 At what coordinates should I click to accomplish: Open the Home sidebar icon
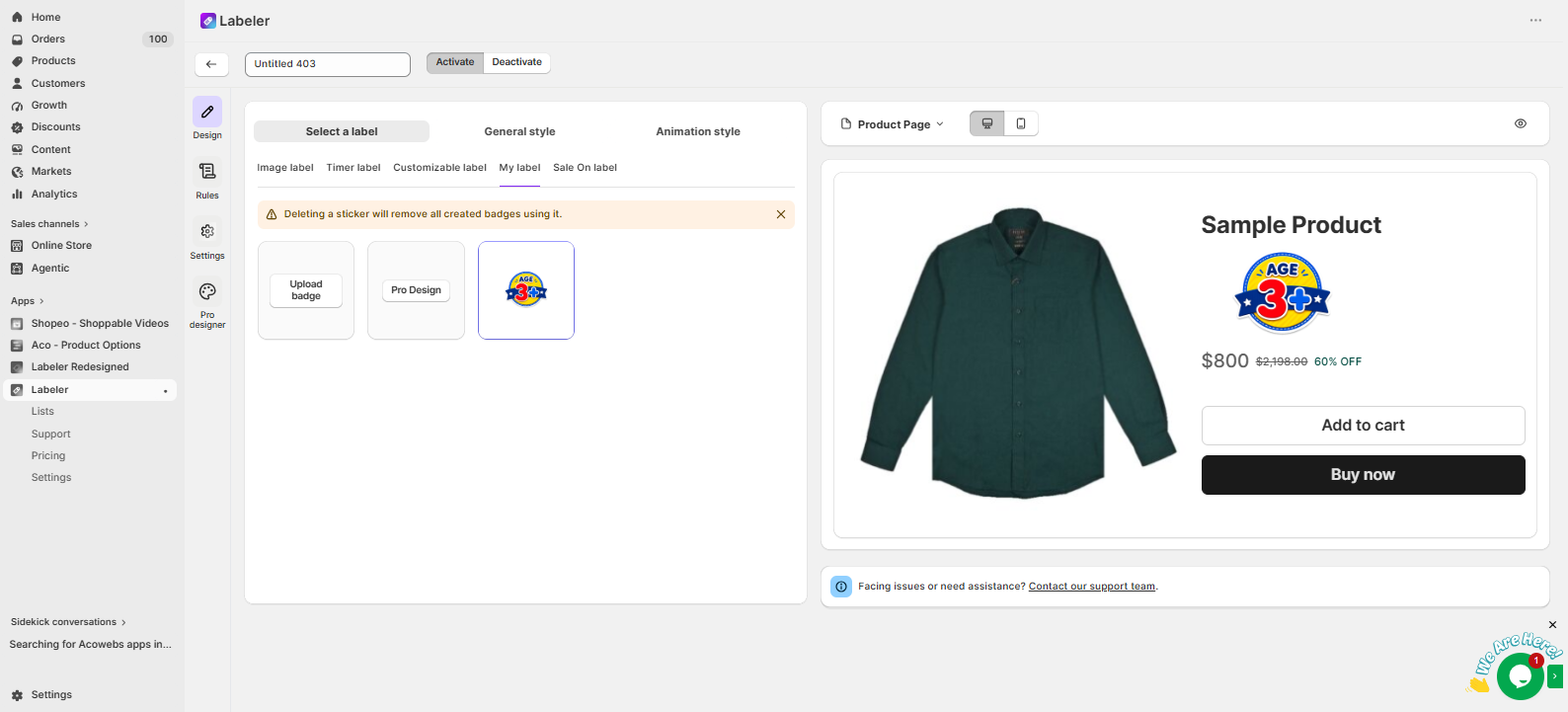coord(17,17)
